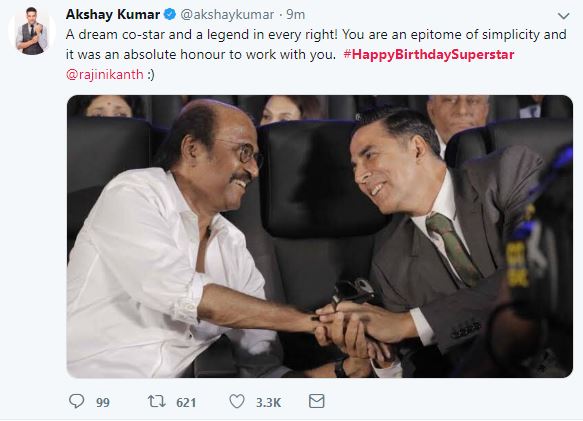Click the @akshaykumar handle

(227, 15)
